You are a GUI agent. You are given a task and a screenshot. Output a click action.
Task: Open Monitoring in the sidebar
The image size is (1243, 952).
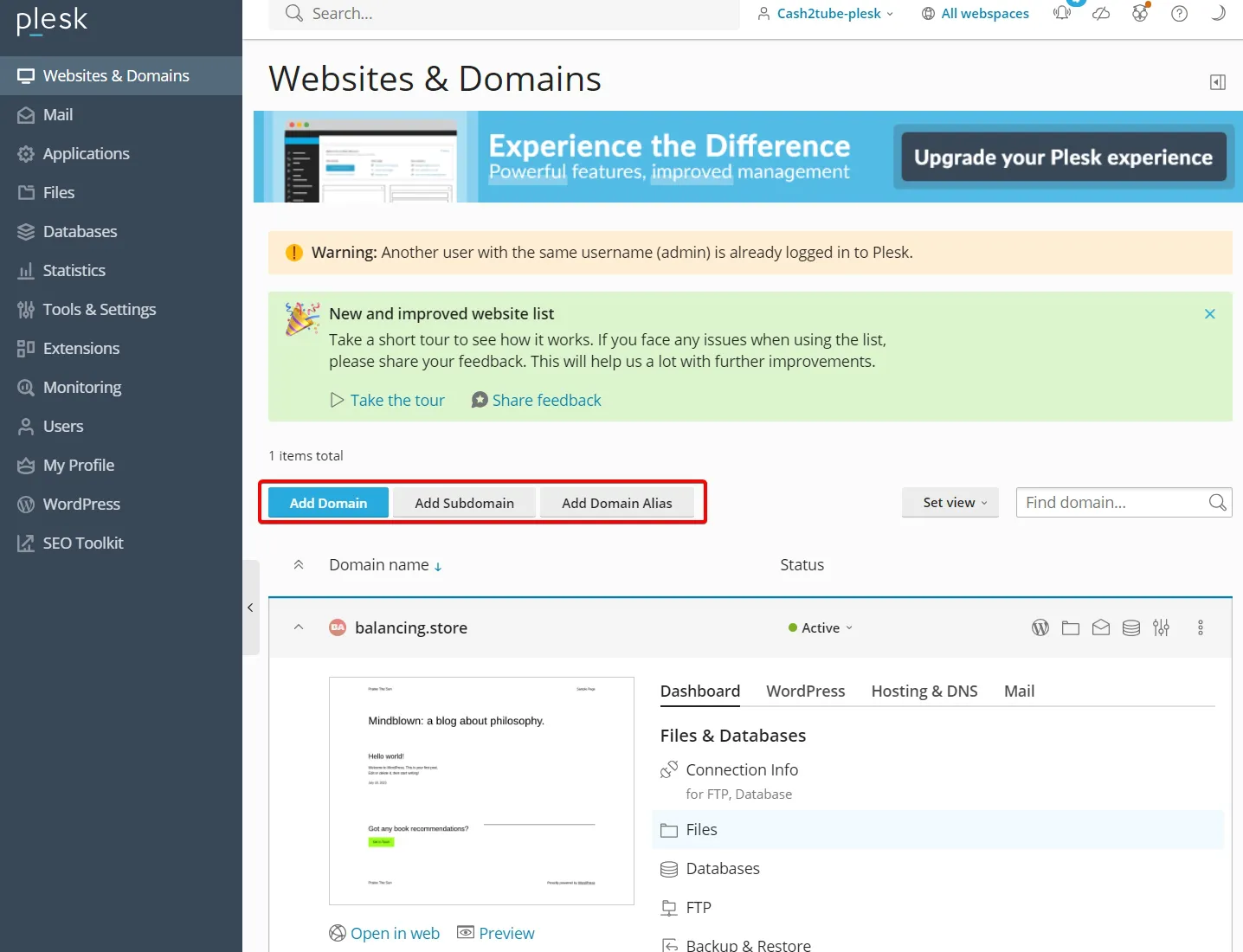pos(121,387)
